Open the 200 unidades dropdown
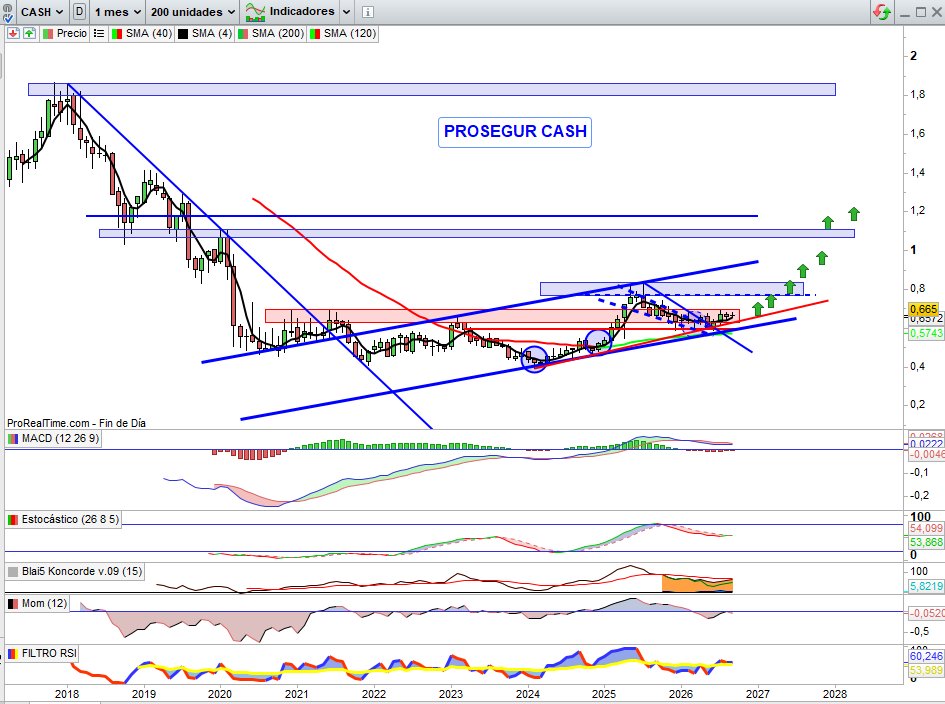Image resolution: width=945 pixels, height=704 pixels. pos(192,11)
